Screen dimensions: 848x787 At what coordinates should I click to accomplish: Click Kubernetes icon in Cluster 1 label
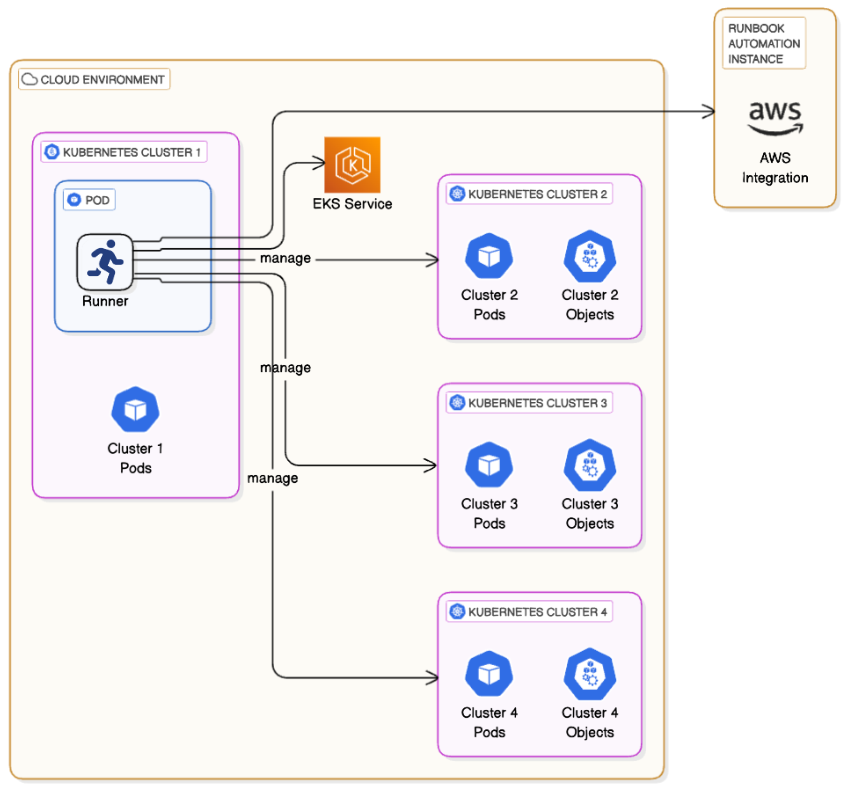tap(52, 152)
